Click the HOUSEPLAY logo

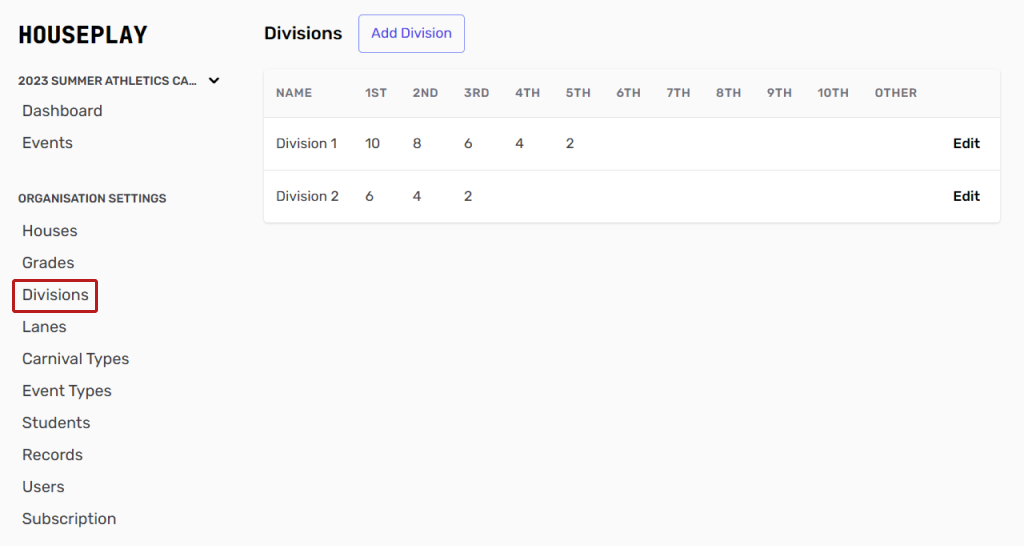83,35
